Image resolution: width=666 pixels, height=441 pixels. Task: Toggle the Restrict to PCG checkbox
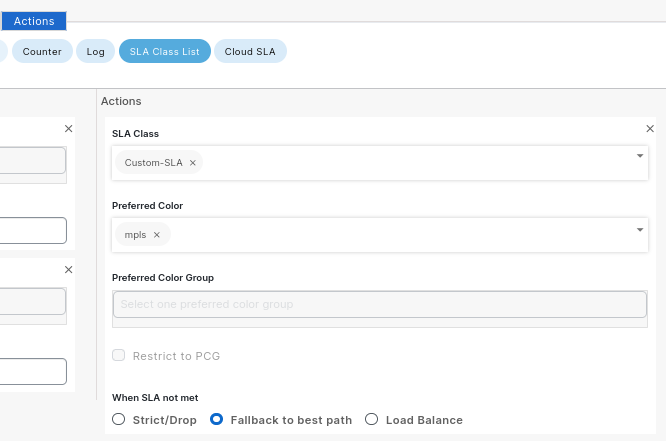119,356
